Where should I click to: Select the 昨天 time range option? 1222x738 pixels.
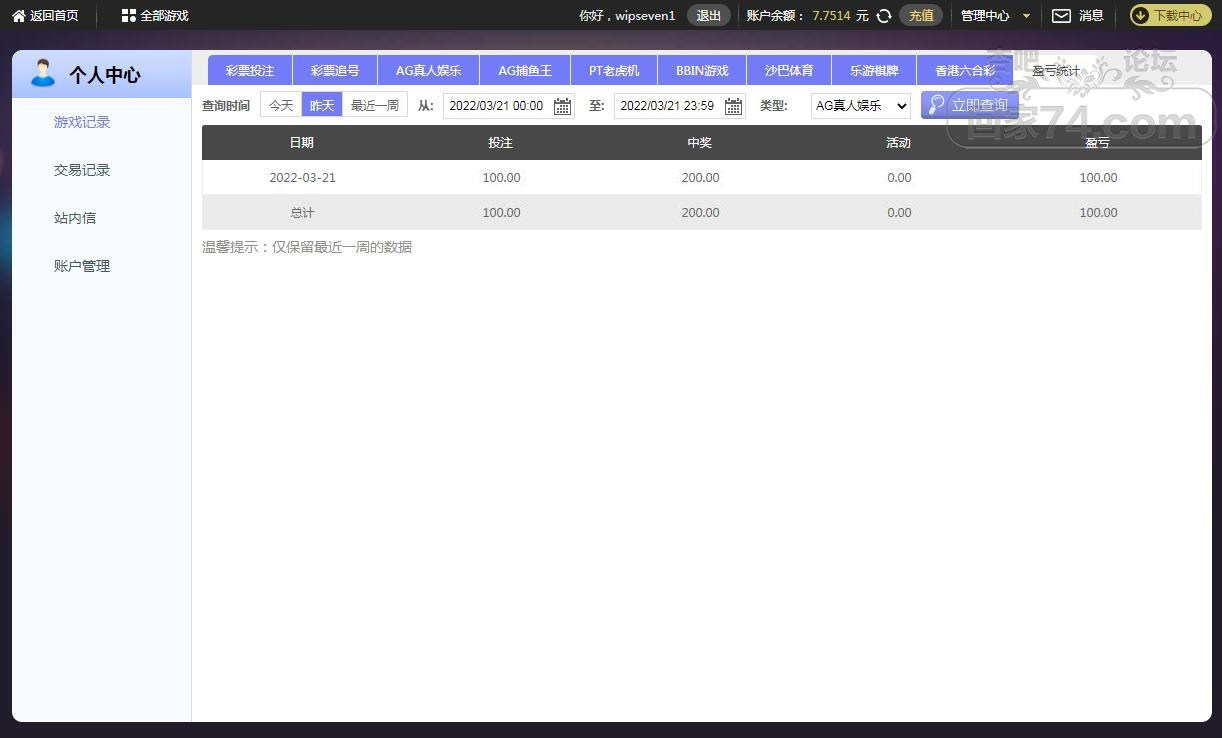click(322, 105)
